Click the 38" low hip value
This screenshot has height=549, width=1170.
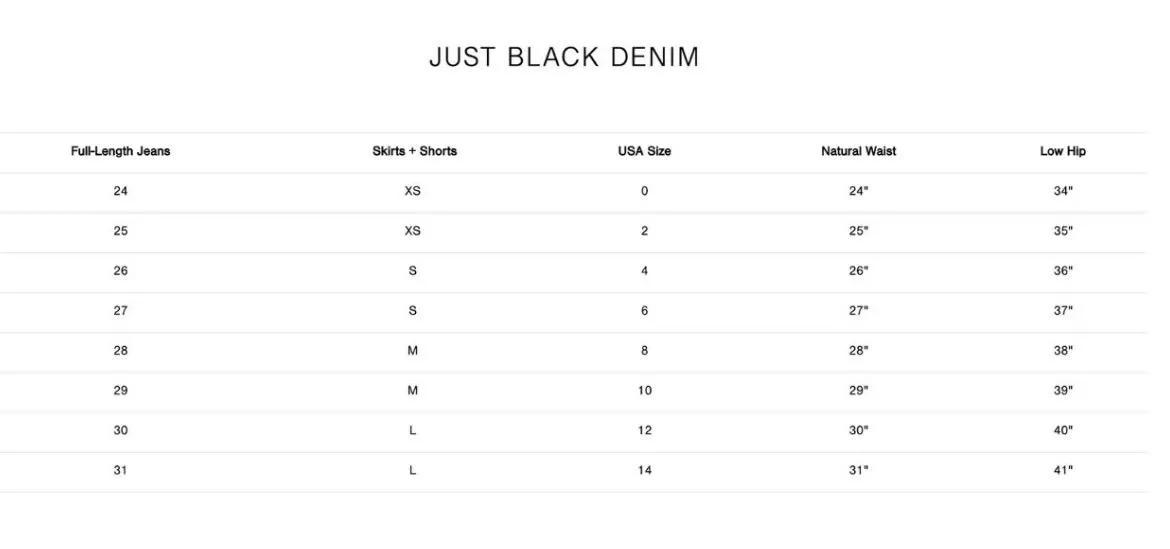[1063, 351]
